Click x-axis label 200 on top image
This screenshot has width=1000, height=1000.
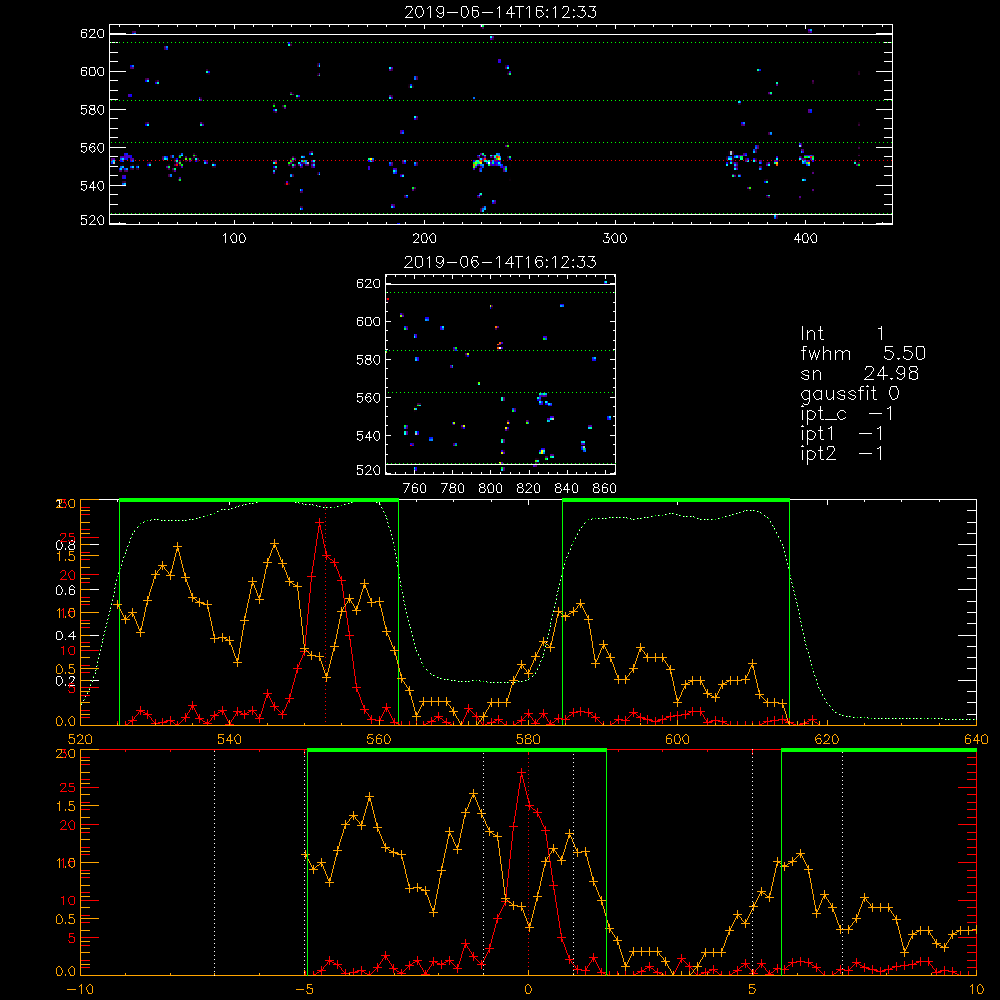tap(424, 239)
